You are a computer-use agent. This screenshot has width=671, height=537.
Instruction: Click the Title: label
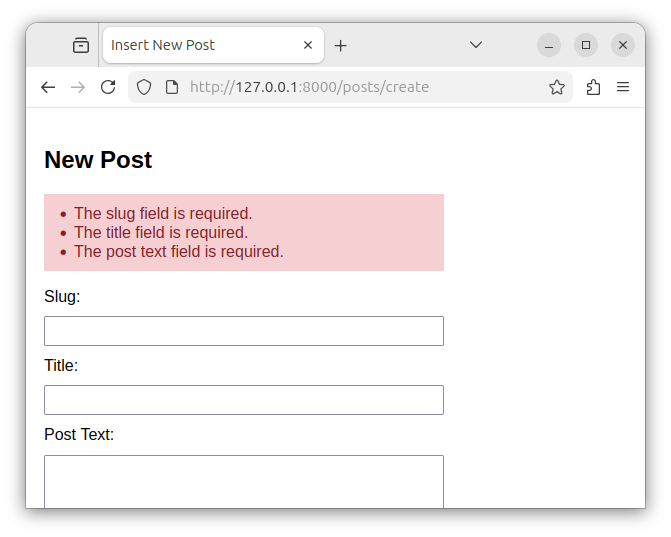coord(61,366)
